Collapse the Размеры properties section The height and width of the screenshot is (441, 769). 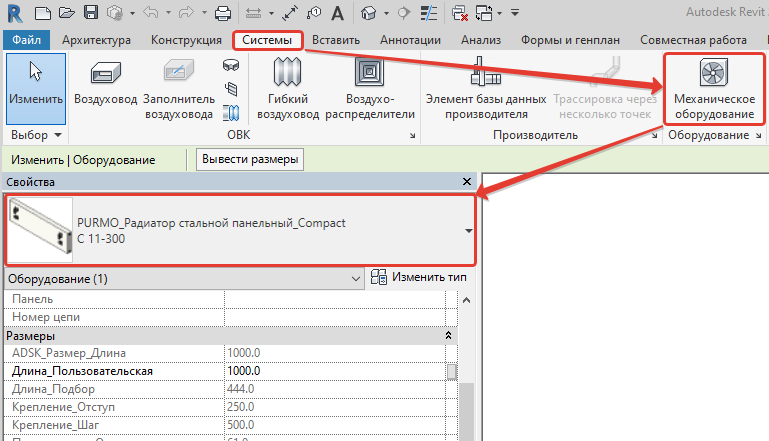coord(448,336)
